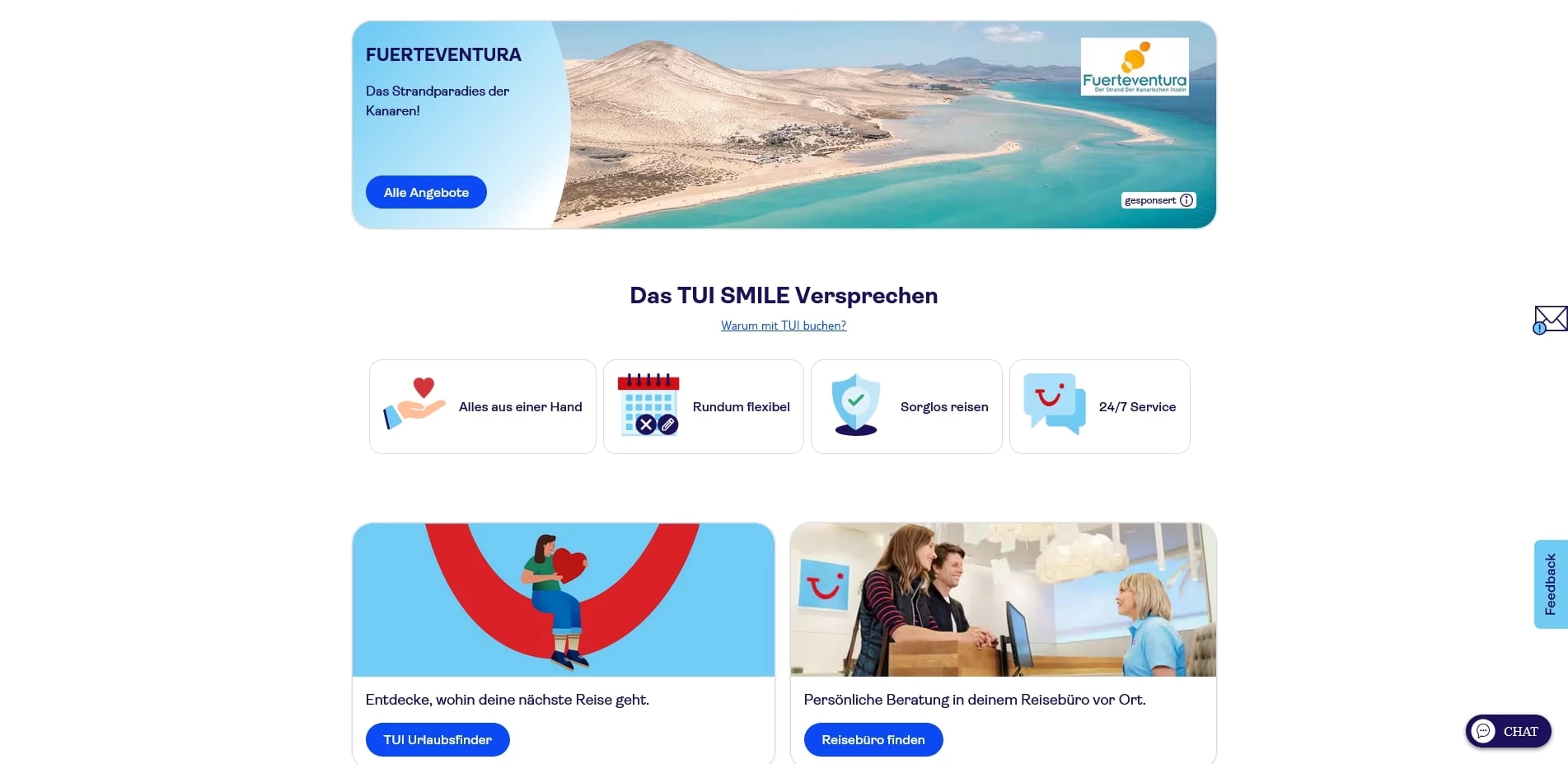Click the travel agency consultation photo
The image size is (1568, 764).
pos(1003,600)
